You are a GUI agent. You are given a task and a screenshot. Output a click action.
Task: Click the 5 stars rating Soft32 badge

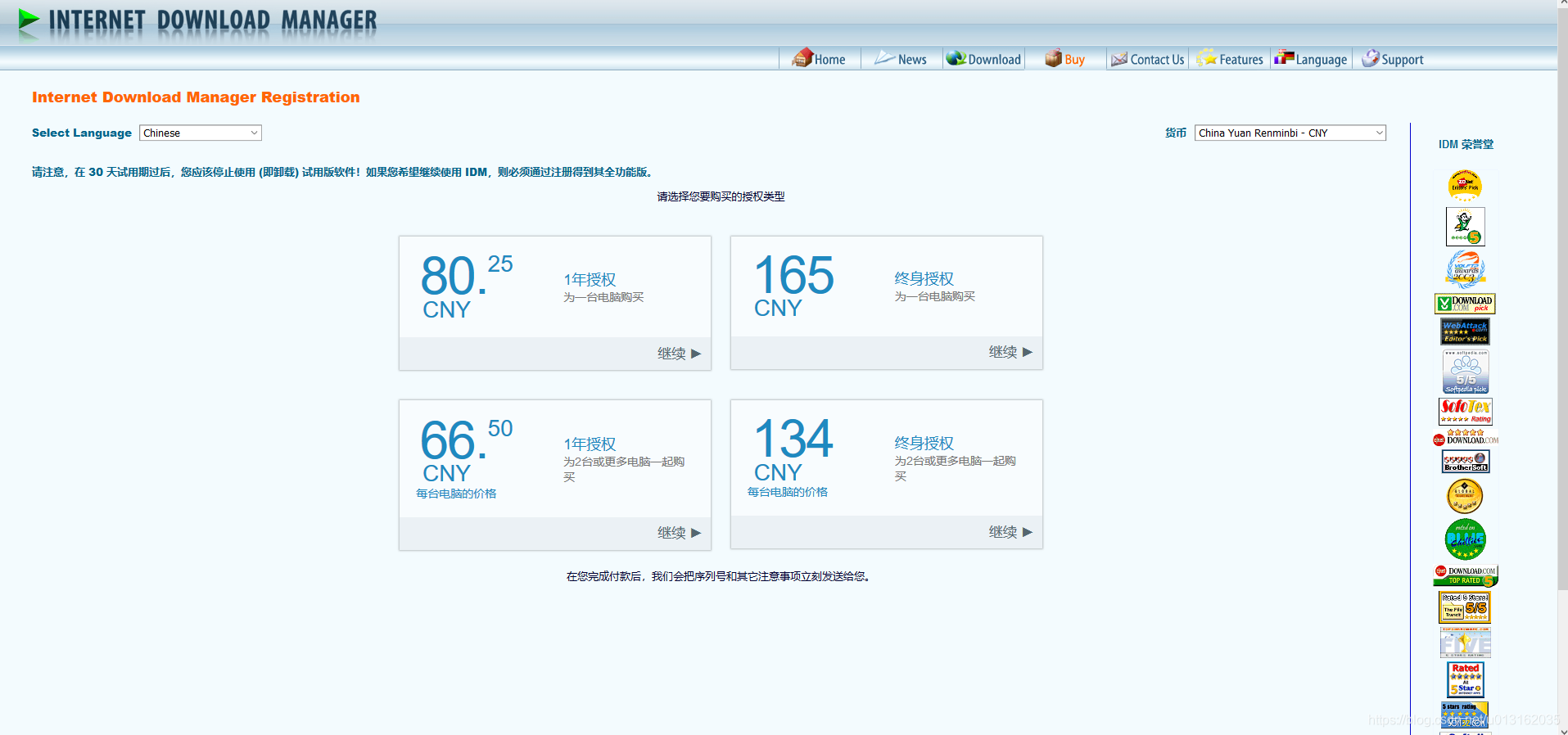1465,715
